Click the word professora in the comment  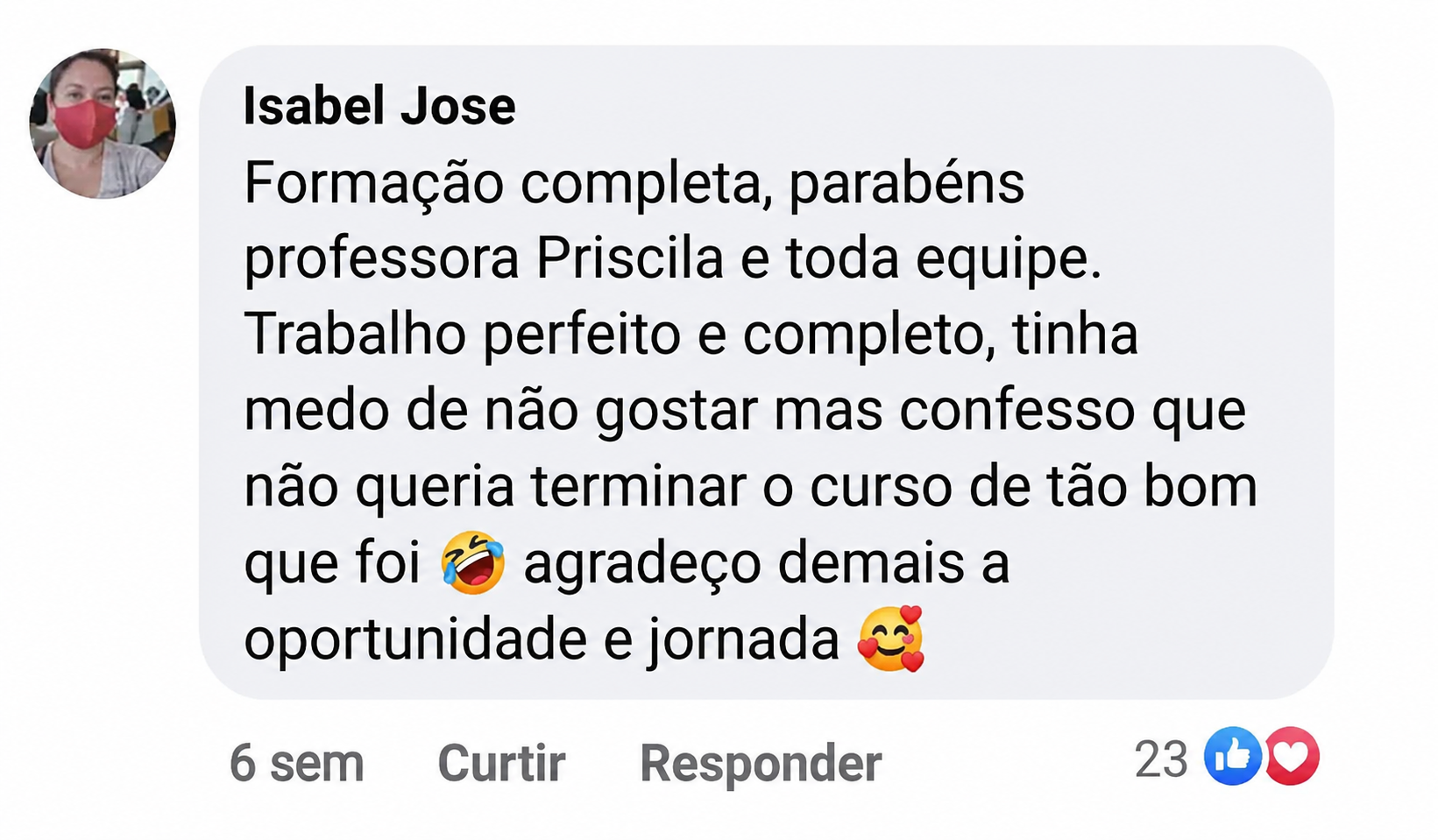point(382,260)
